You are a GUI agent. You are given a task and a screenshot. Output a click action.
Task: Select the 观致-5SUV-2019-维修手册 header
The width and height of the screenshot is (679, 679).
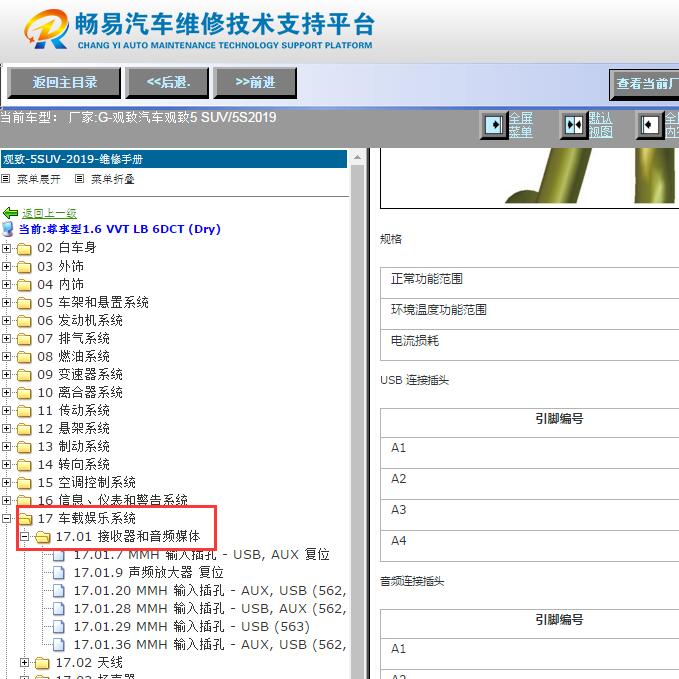tap(174, 159)
